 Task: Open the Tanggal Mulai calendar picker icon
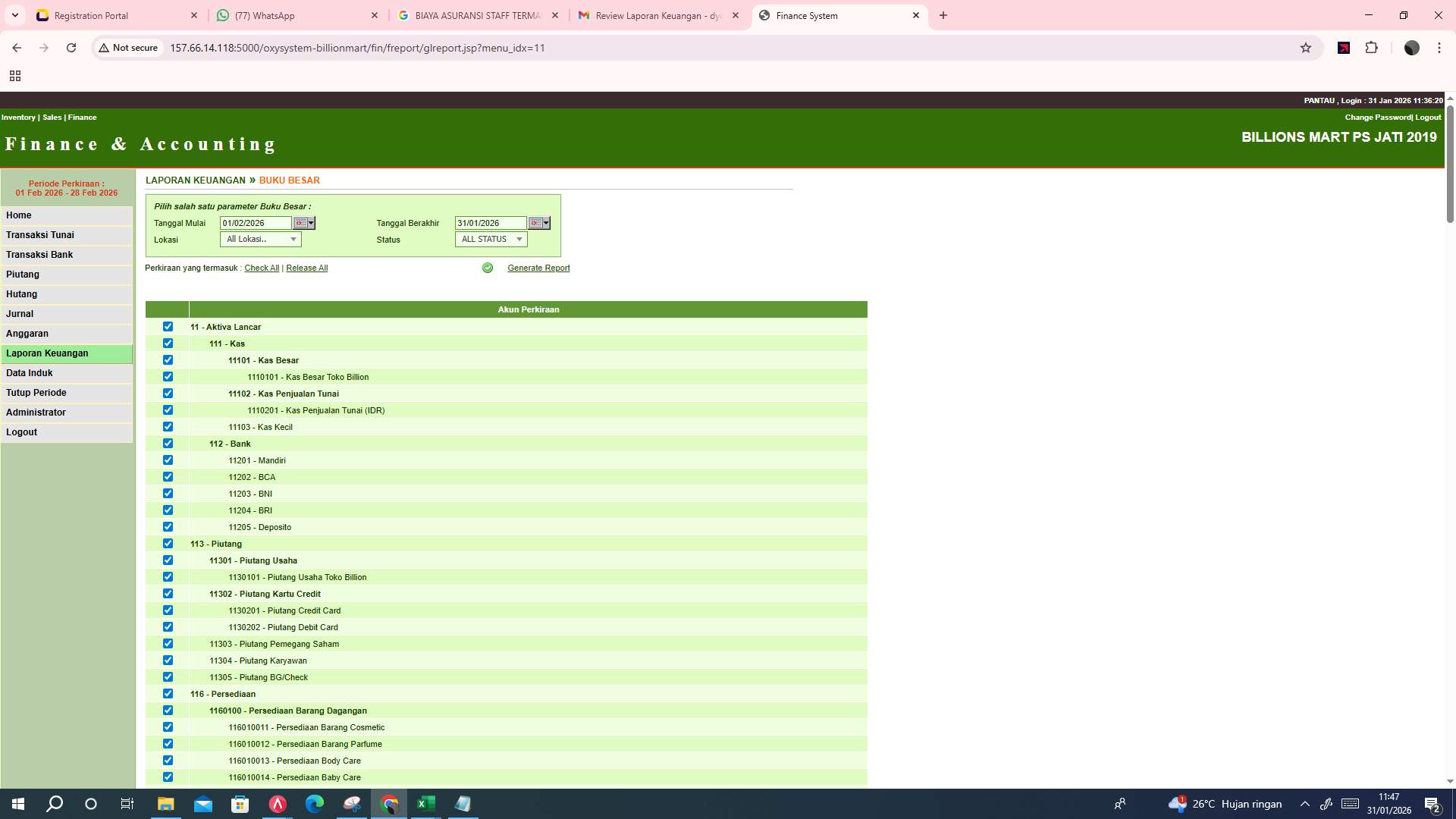point(300,223)
